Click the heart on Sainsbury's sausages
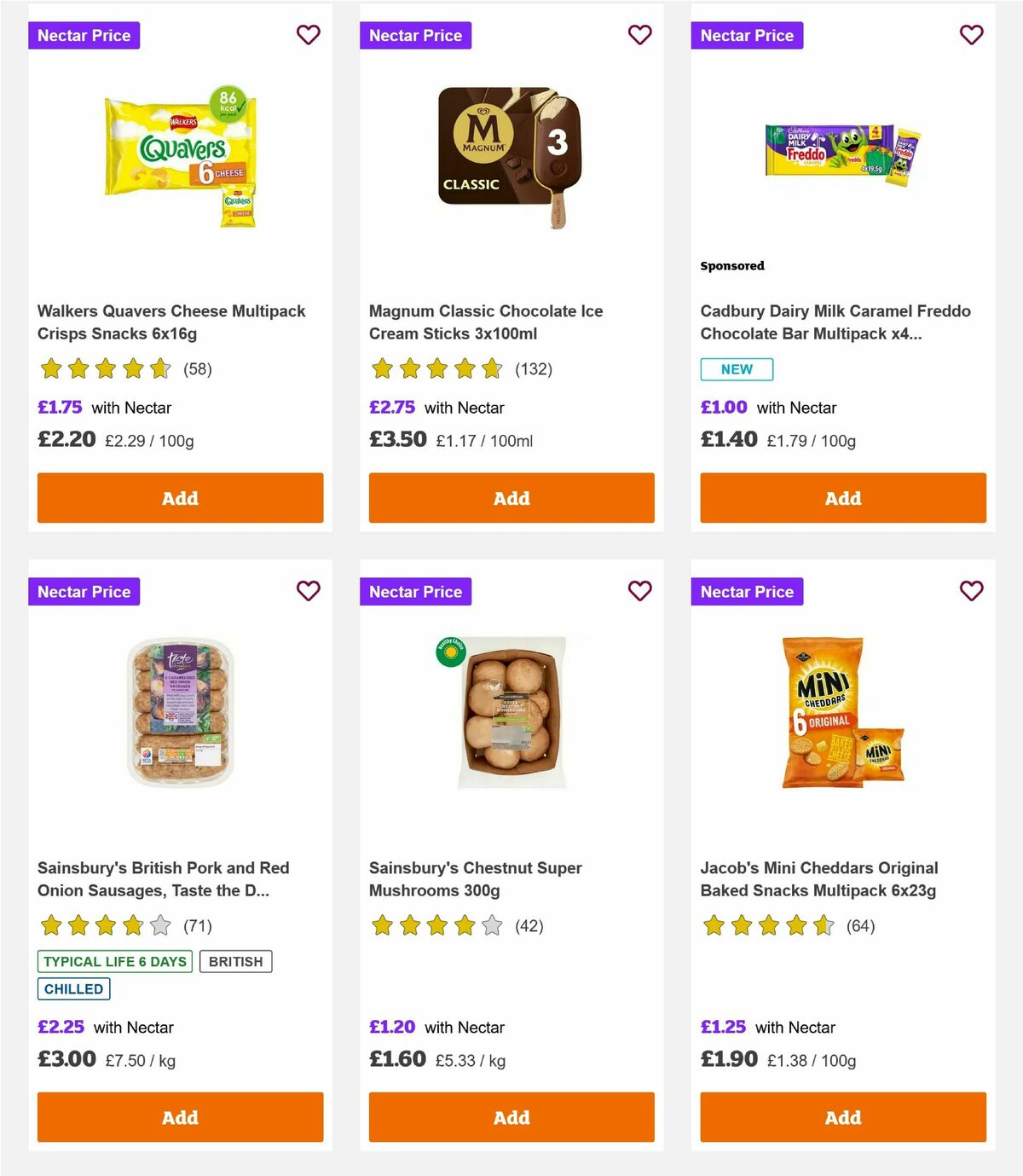The width and height of the screenshot is (1023, 1176). click(308, 590)
